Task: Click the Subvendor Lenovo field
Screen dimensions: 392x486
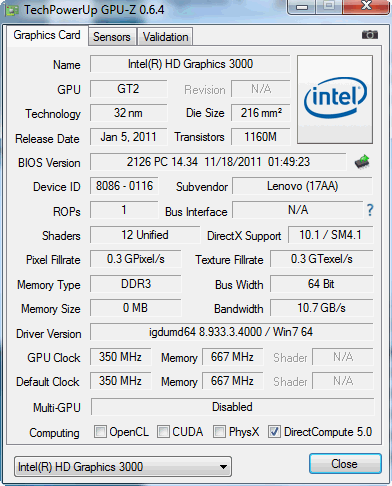Action: (x=302, y=186)
